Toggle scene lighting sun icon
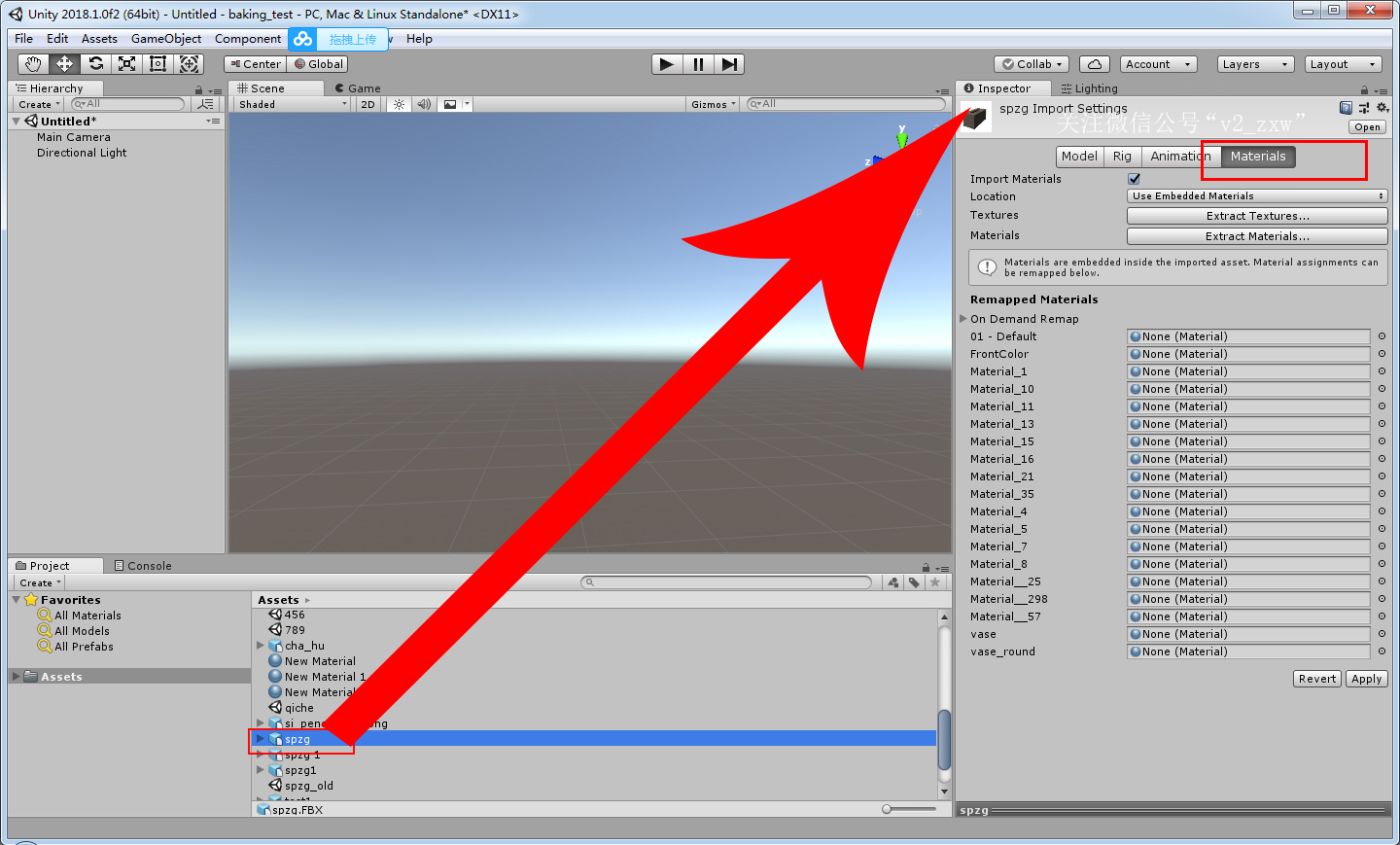Viewport: 1400px width, 845px height. (x=399, y=104)
